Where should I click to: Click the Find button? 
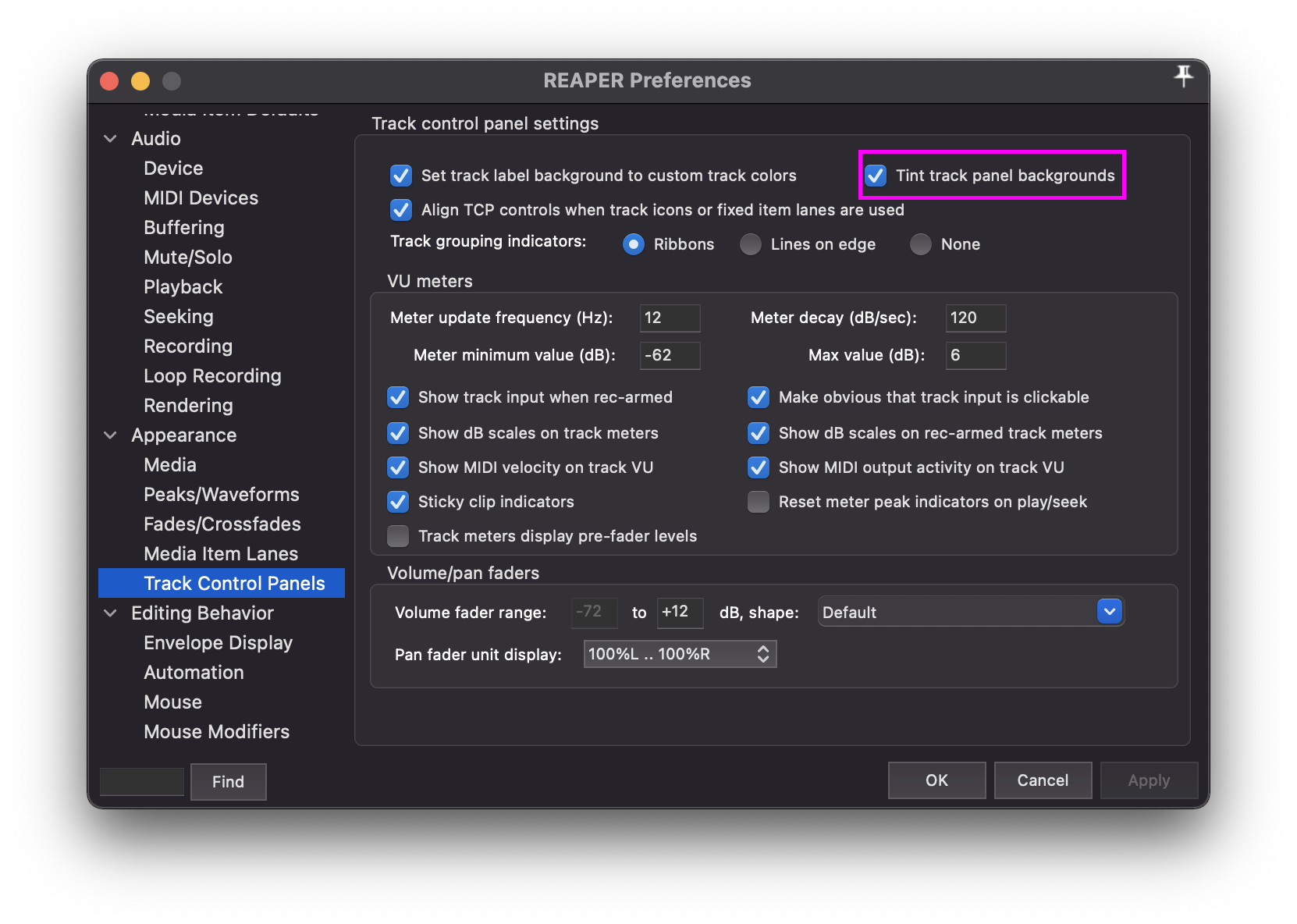pos(229,781)
